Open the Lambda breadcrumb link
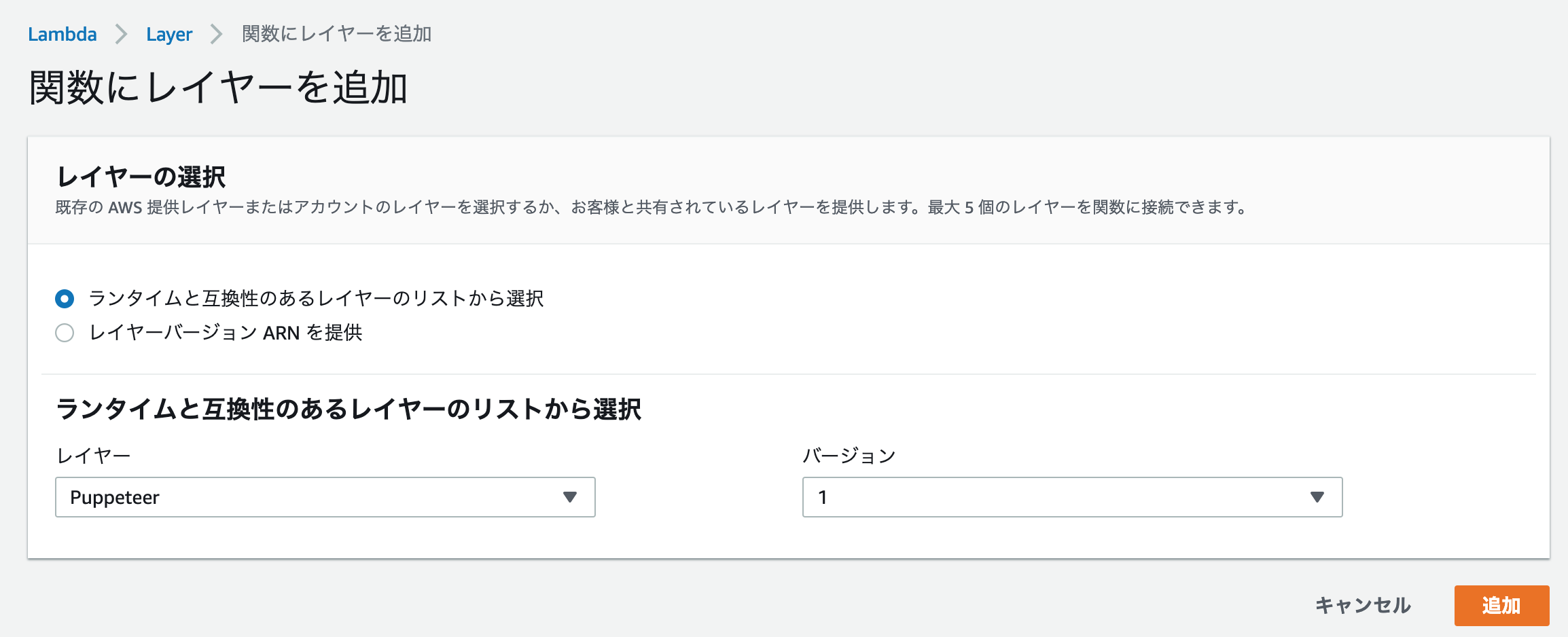Viewport: 1568px width, 637px height. [x=62, y=34]
